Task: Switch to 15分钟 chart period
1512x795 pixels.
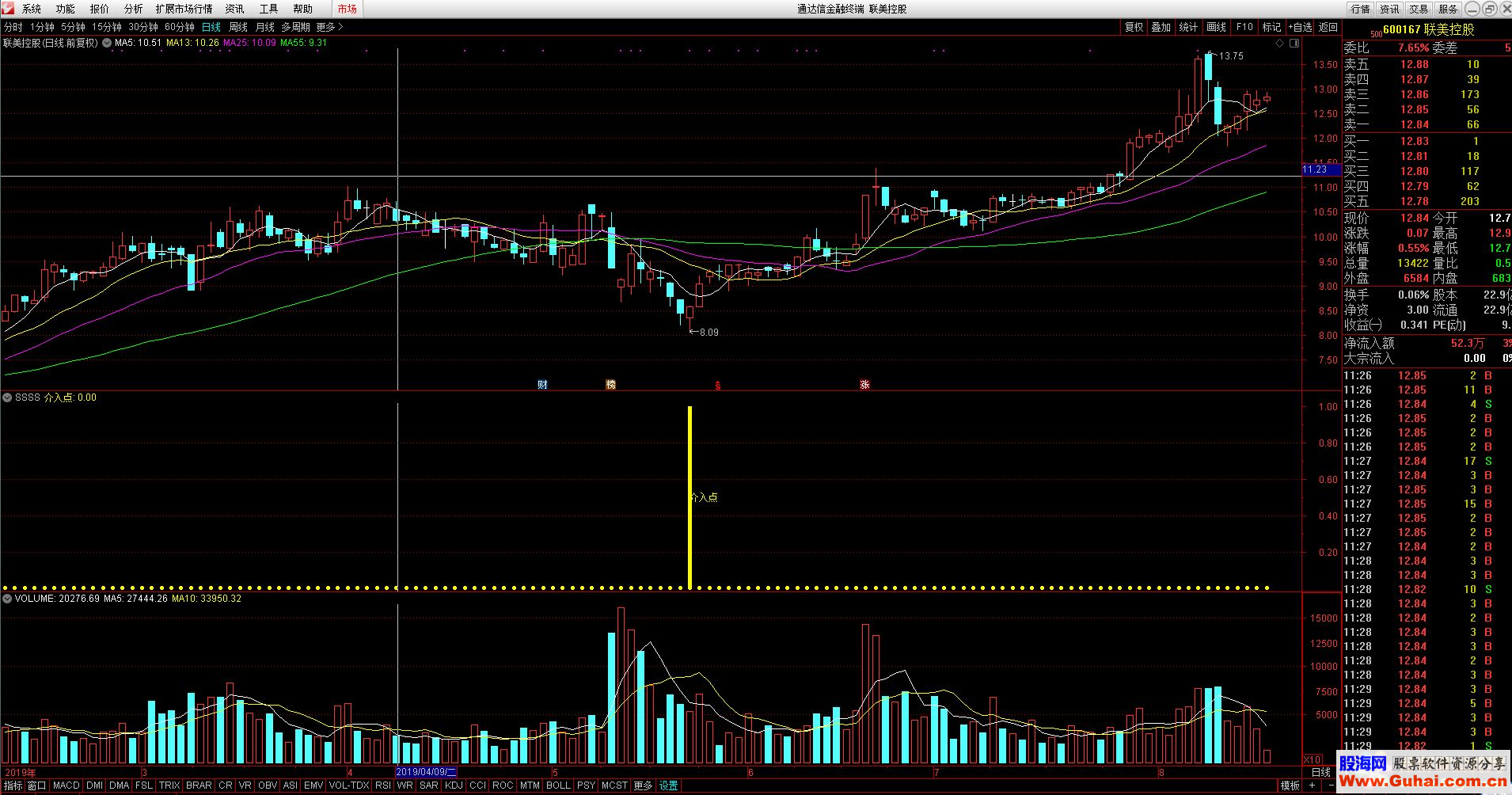Action: coord(106,27)
